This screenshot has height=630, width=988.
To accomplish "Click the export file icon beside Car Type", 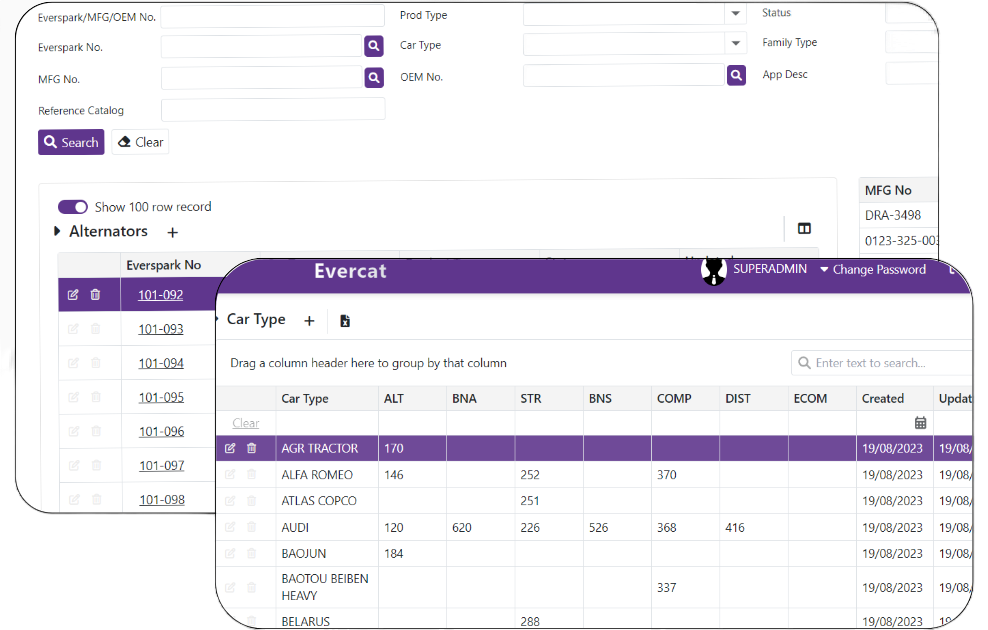I will [x=345, y=321].
